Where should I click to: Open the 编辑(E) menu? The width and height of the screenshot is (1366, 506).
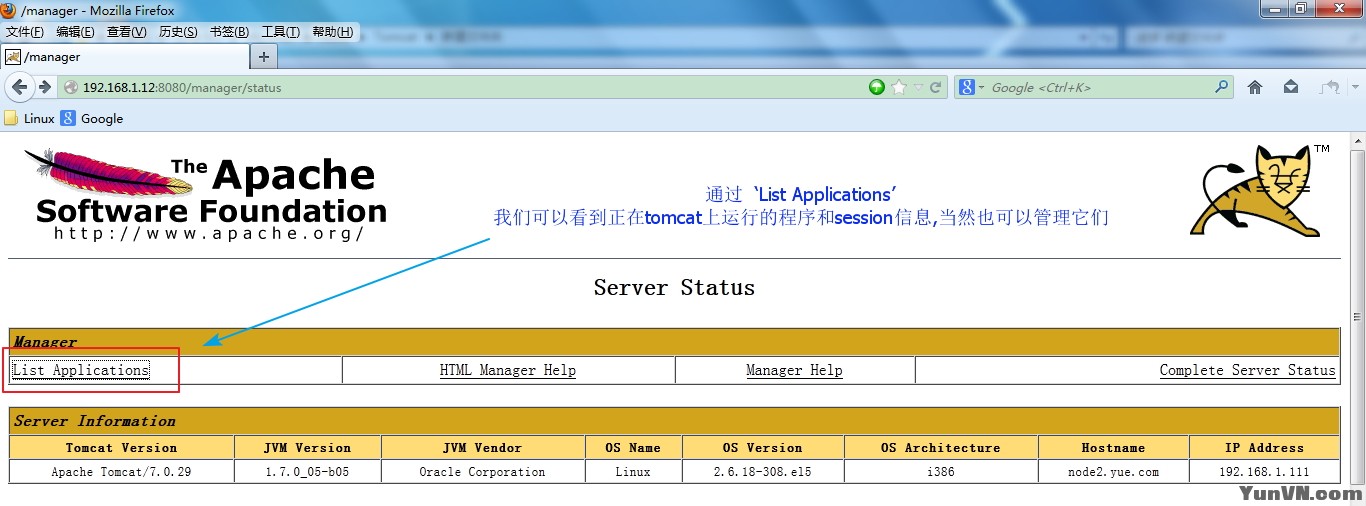pos(76,32)
